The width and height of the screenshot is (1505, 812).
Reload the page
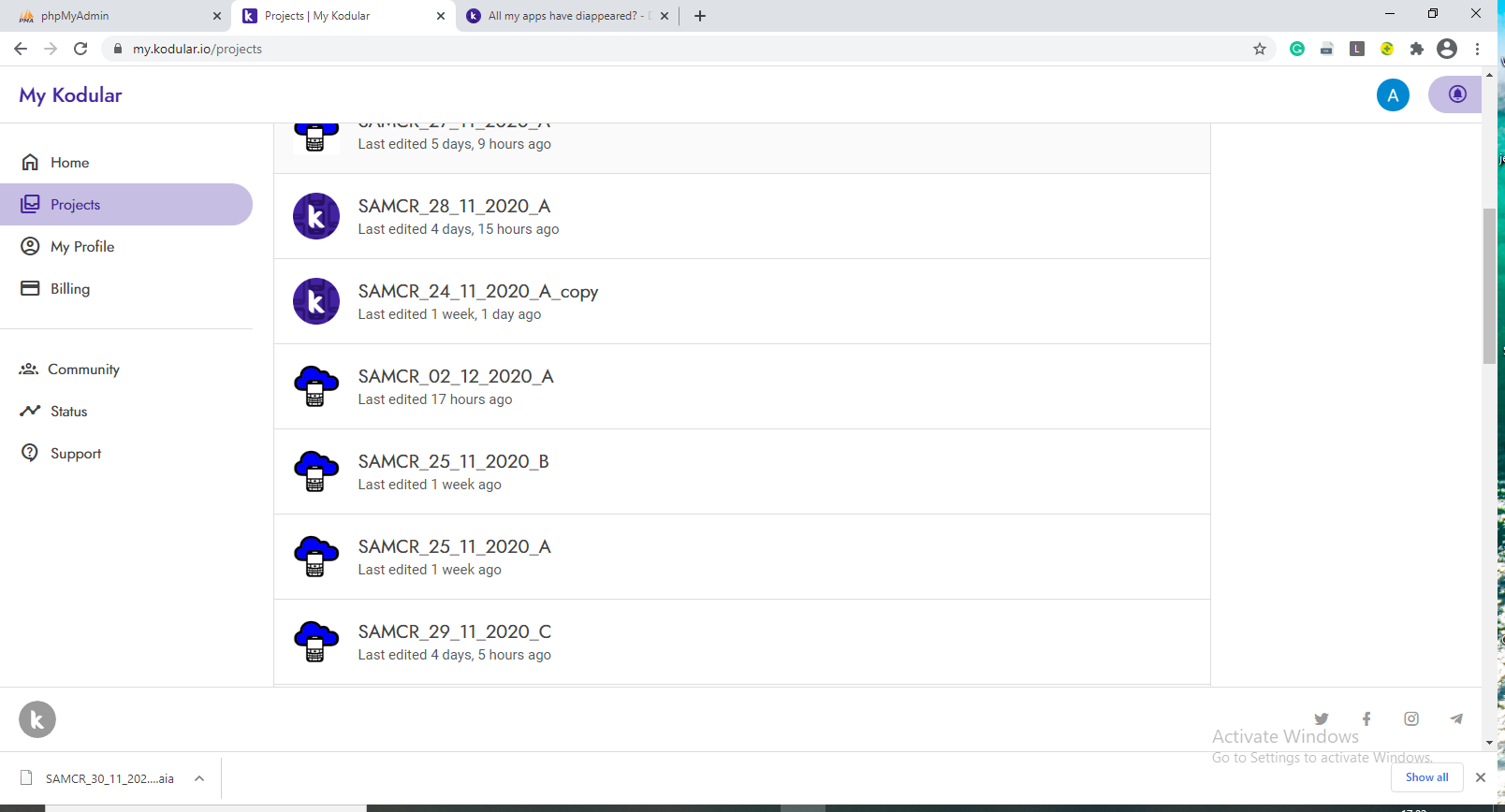pos(80,49)
